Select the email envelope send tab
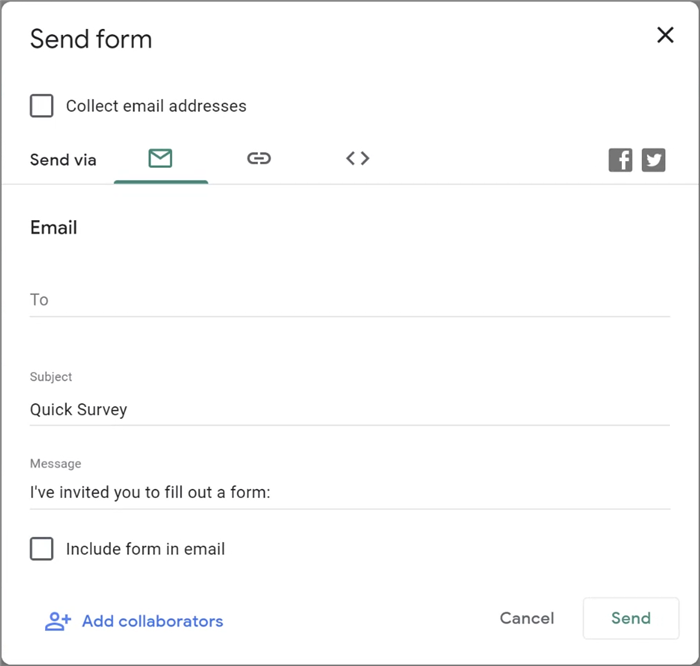 [160, 158]
